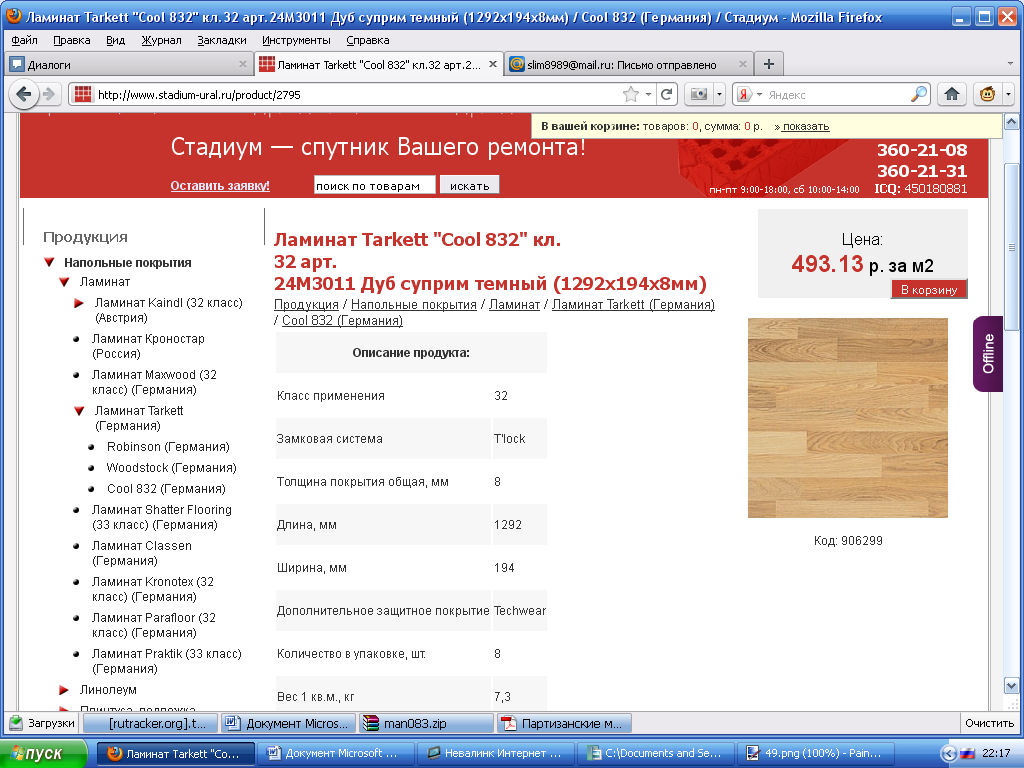Click Продукция breadcrumb link

[306, 304]
